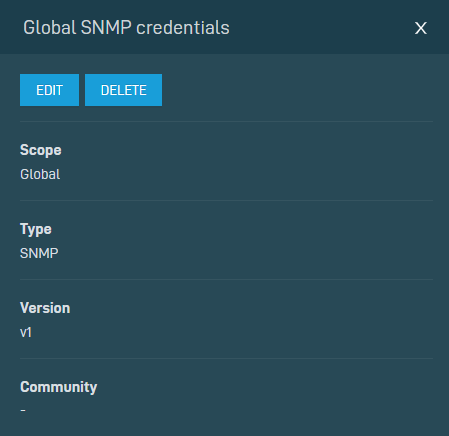
Task: Click the word Global in the panel title
Action: [x=49, y=28]
